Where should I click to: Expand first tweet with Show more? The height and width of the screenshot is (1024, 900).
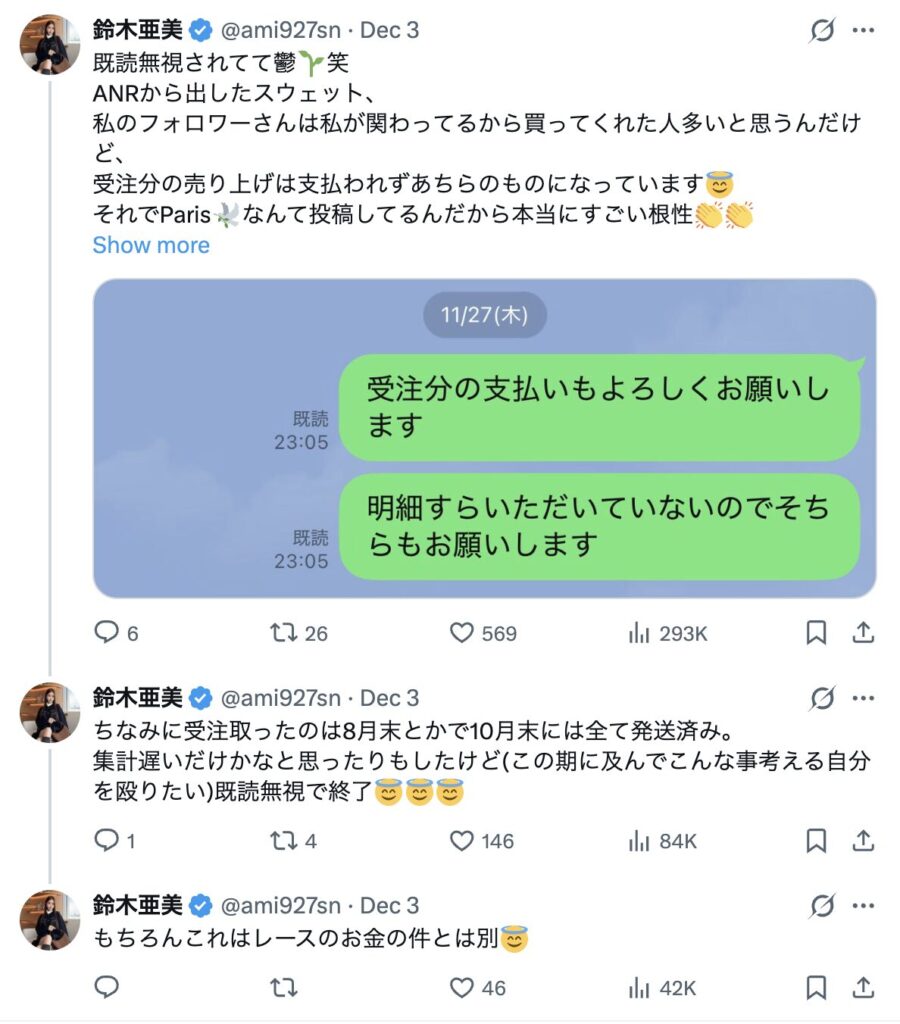(151, 245)
